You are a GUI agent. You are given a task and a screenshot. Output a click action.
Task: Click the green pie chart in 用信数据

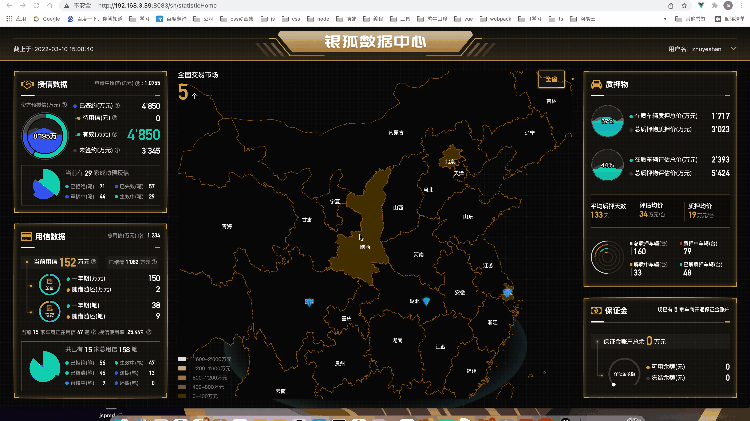click(x=44, y=366)
